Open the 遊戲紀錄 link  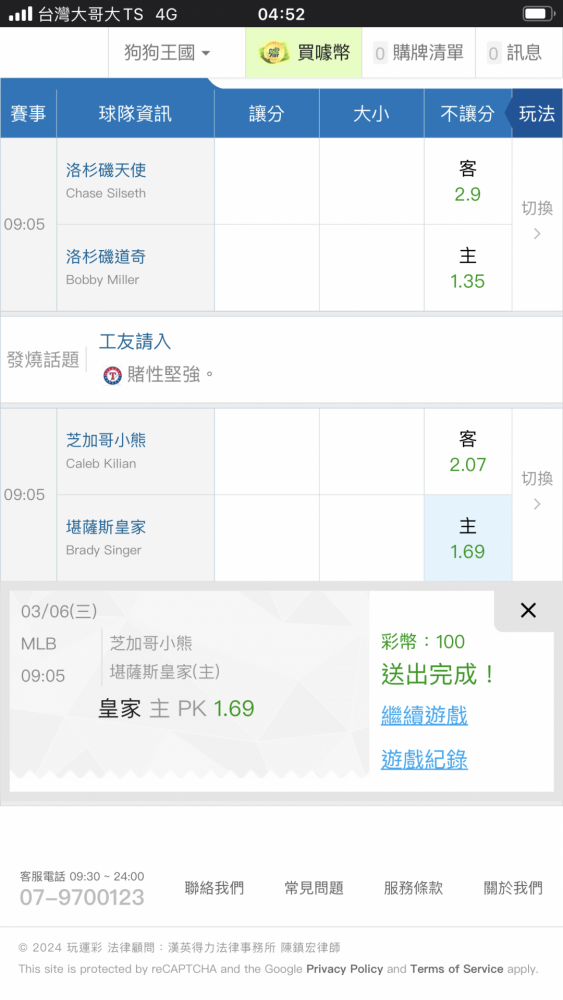424,760
